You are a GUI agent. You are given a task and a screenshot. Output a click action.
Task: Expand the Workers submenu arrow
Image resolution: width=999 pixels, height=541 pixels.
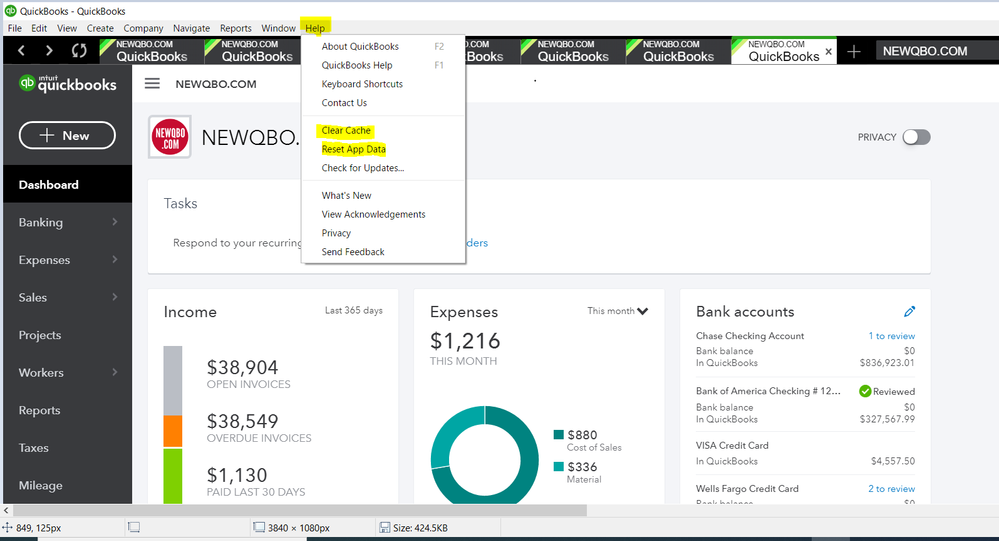point(115,372)
